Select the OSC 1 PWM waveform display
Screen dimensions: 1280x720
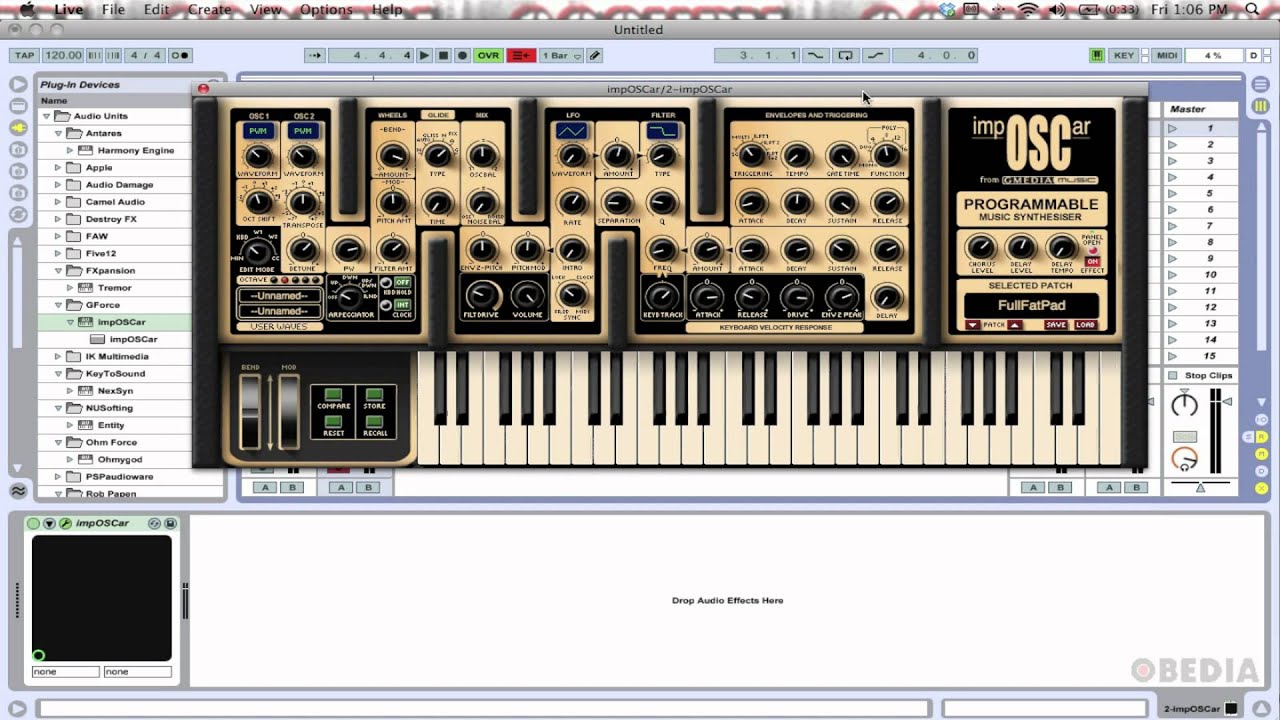tap(258, 131)
